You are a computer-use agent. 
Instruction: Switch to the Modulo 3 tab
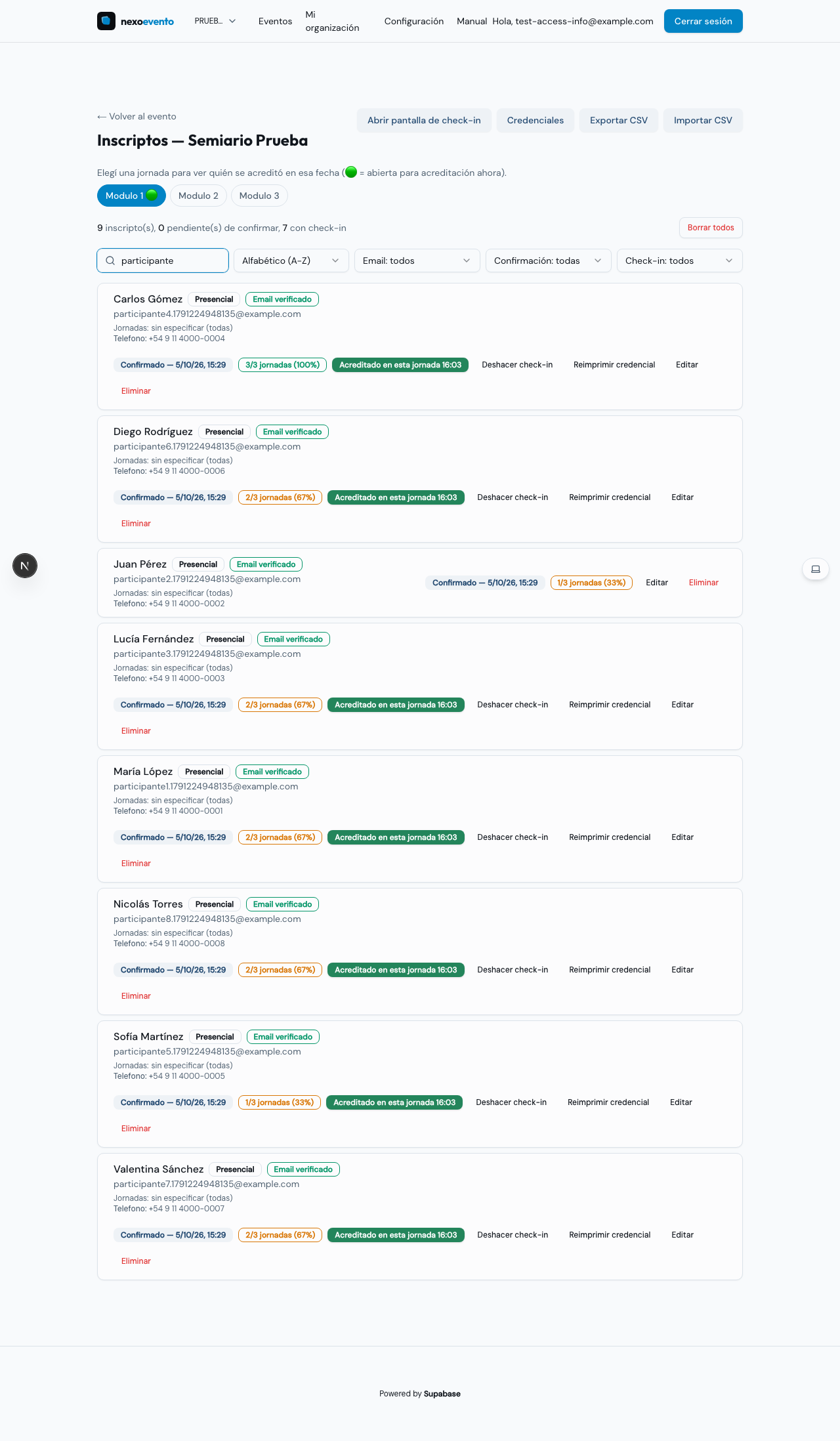[259, 196]
